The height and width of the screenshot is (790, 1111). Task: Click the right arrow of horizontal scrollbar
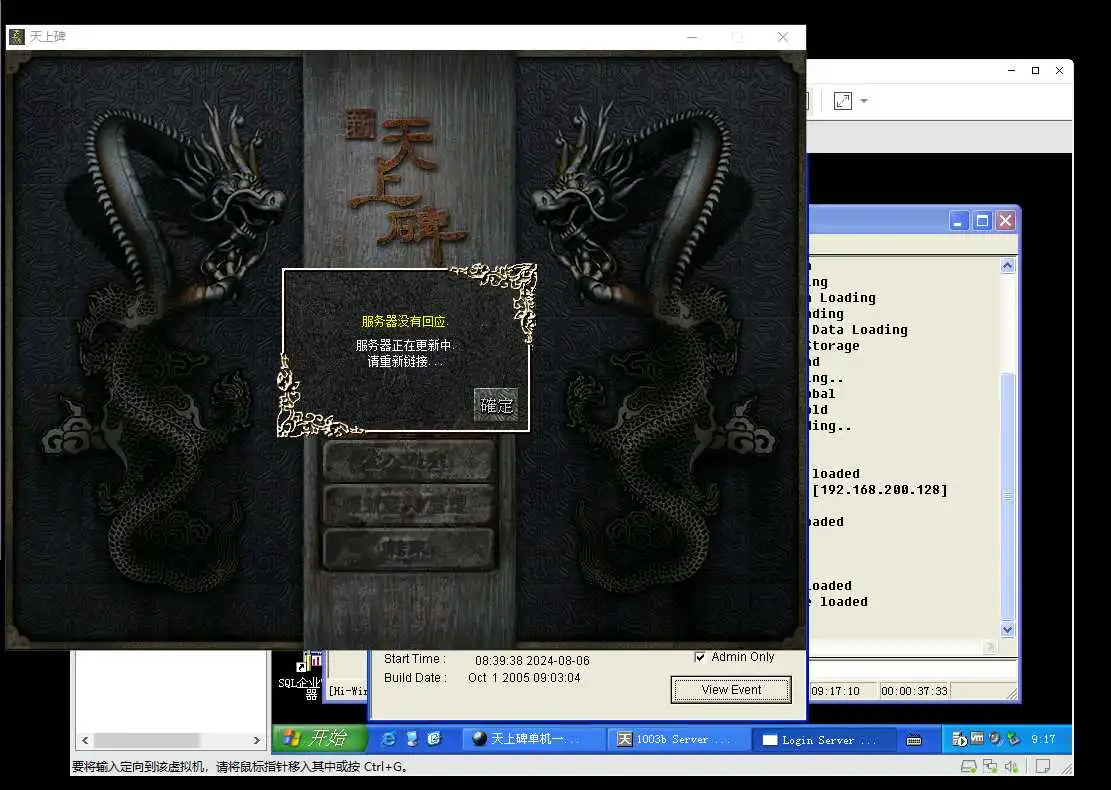click(257, 741)
